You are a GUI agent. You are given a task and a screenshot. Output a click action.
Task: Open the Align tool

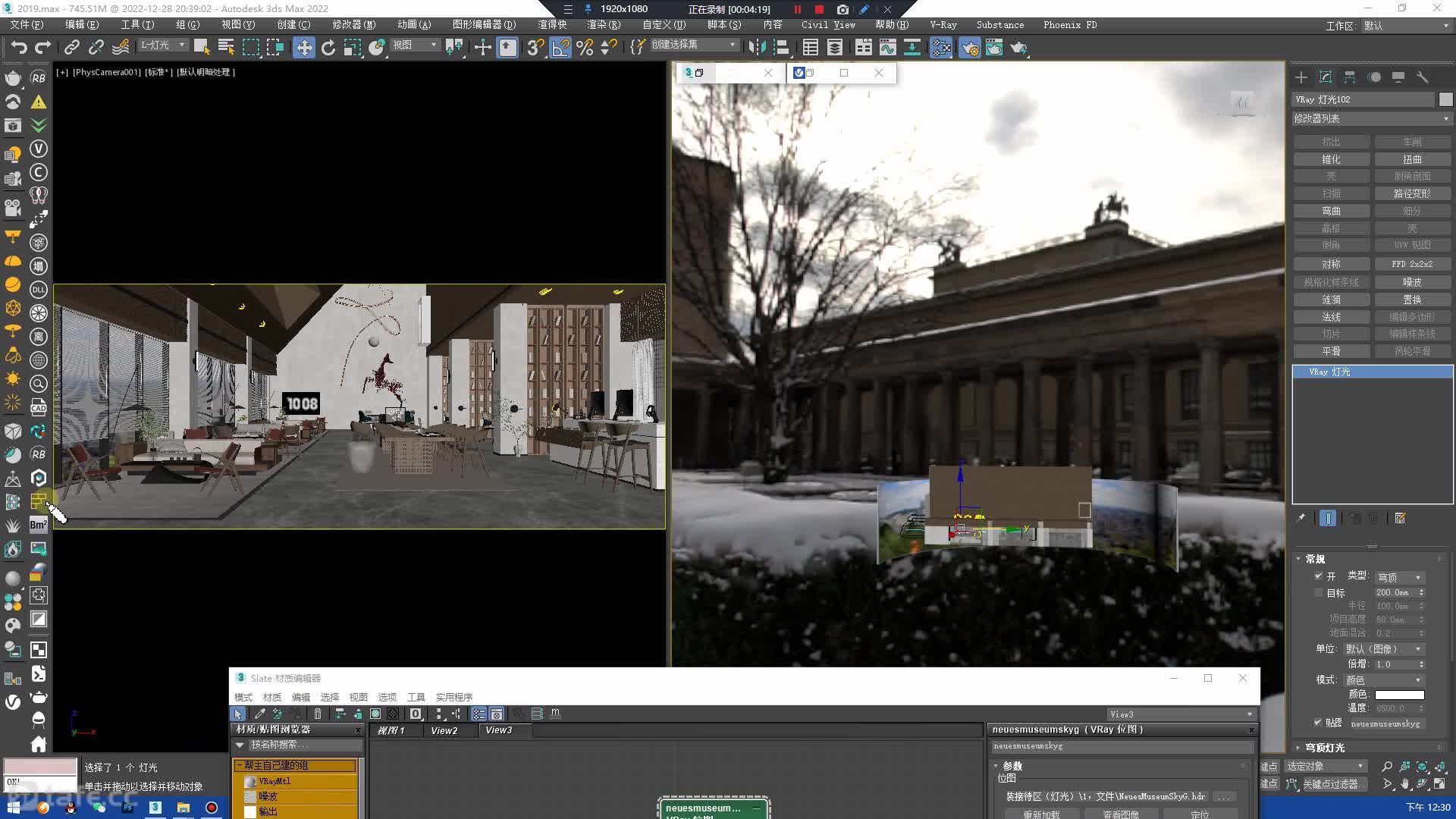[781, 48]
